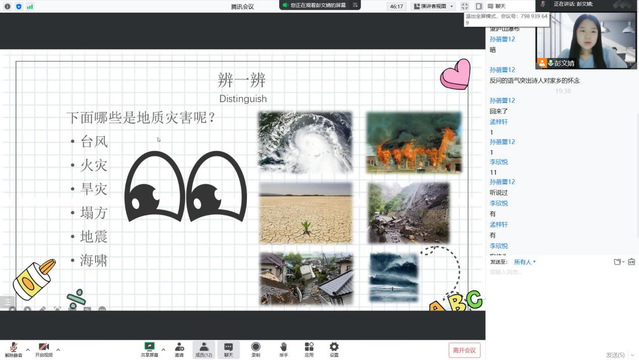Open the 应用 apps icon

[309, 349]
